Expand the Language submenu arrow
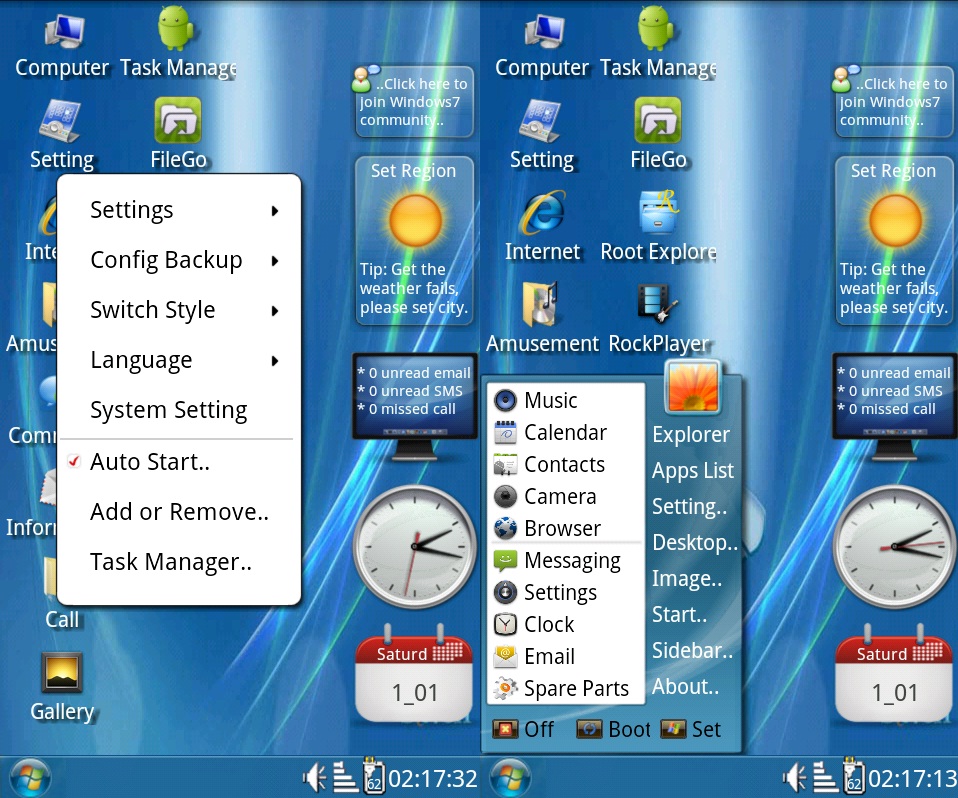Viewport: 958px width, 798px height. pyautogui.click(x=275, y=361)
